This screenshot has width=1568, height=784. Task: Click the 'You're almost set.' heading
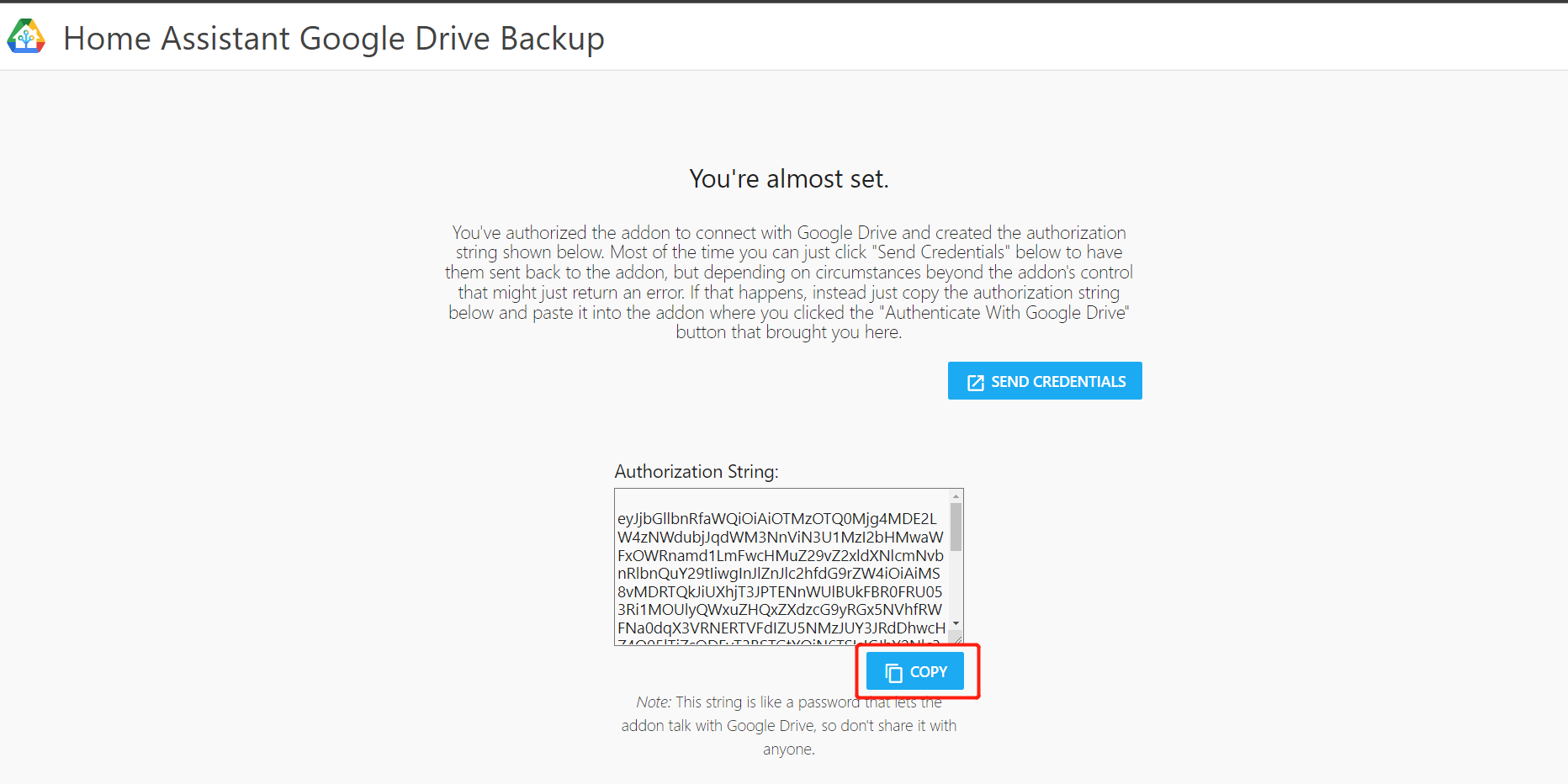click(x=789, y=178)
